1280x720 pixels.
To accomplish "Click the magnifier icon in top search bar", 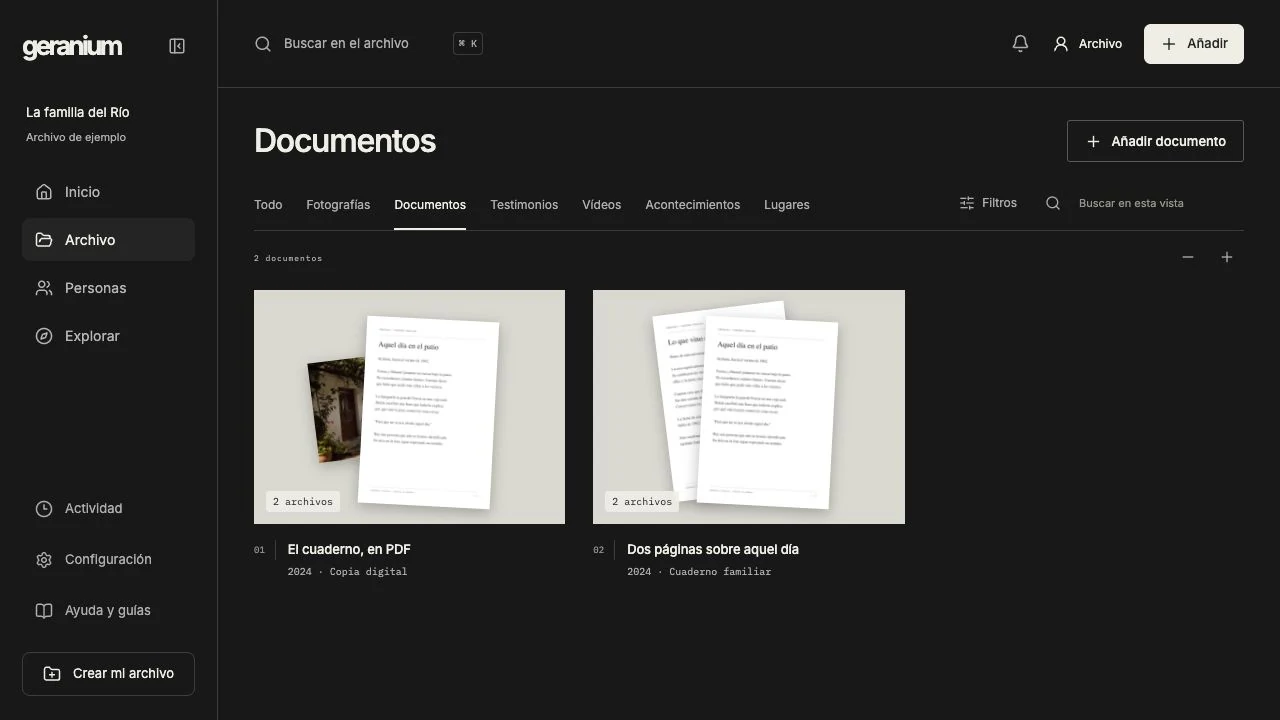I will pos(263,44).
